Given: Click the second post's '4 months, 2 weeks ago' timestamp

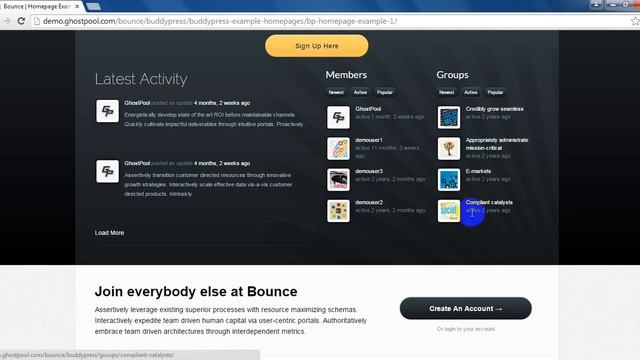Looking at the screenshot, I should pos(222,163).
